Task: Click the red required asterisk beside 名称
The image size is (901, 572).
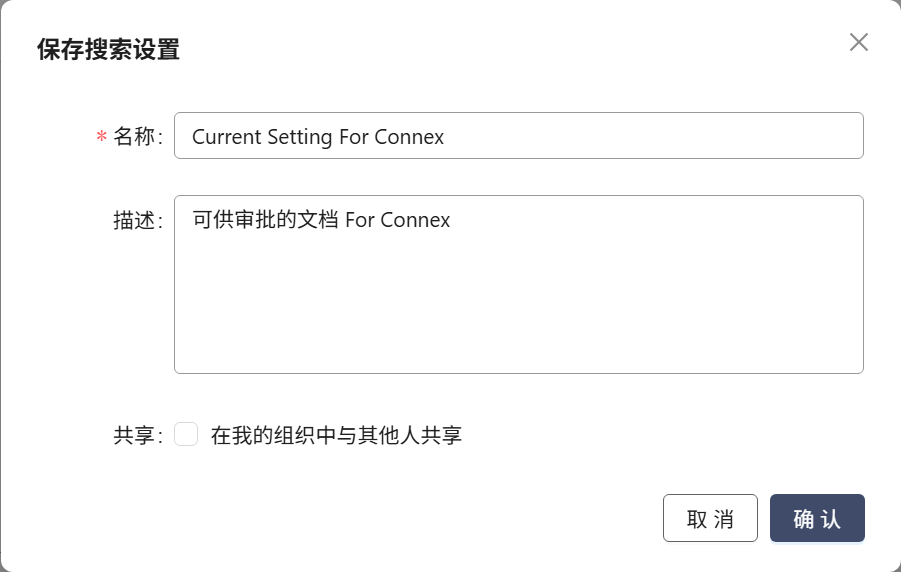Action: point(101,138)
